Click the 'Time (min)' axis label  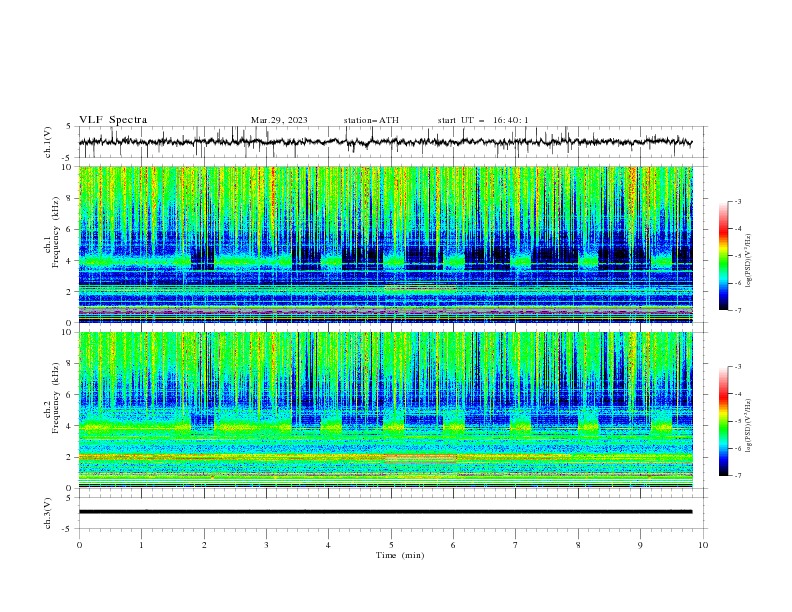(x=400, y=555)
